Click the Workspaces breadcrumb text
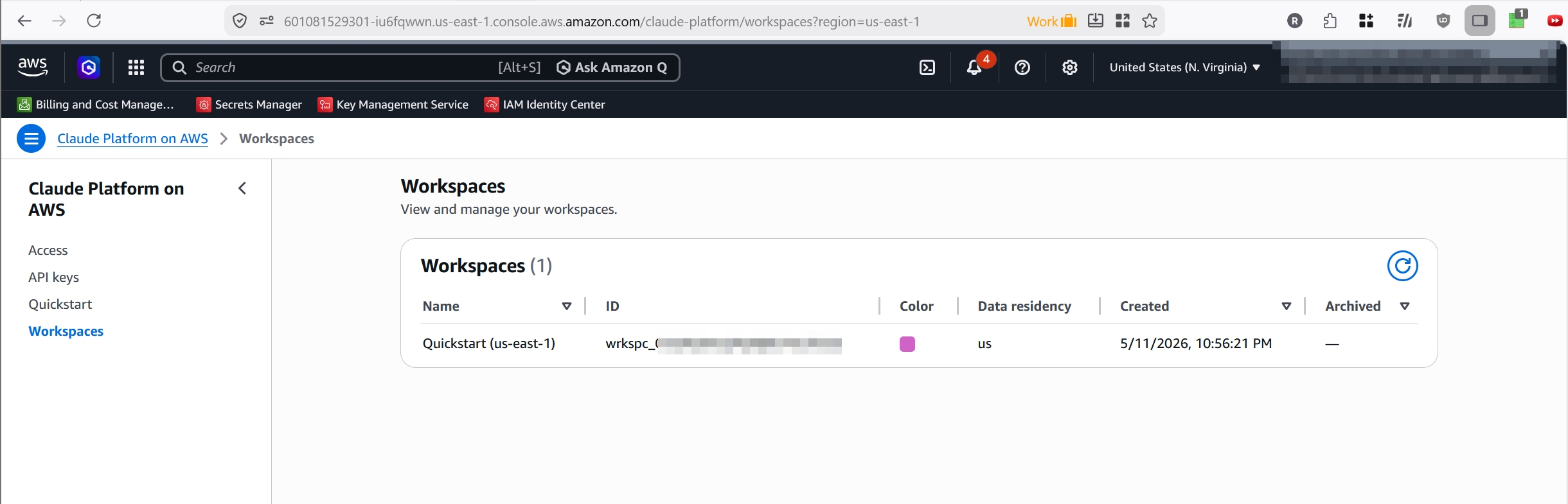Screen dimensions: 1568x504 tap(276, 139)
